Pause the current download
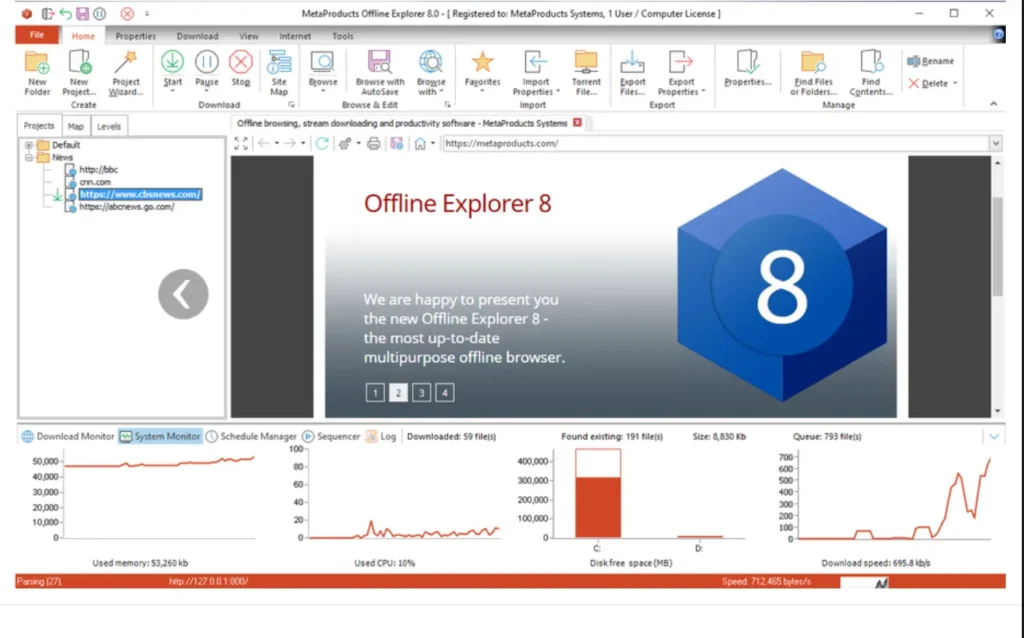 coord(206,70)
